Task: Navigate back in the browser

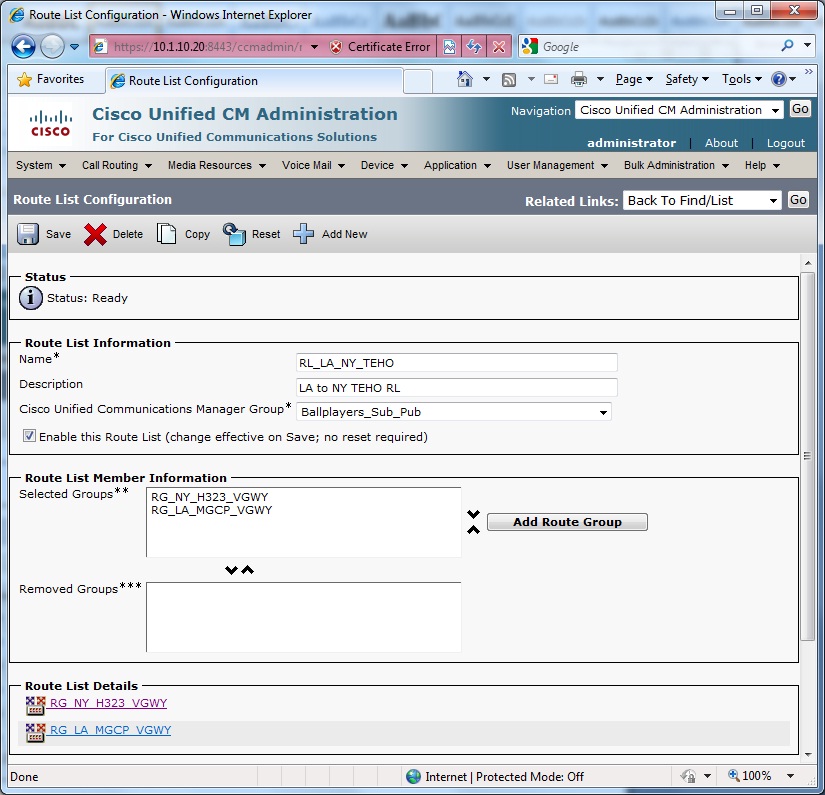Action: [22, 46]
